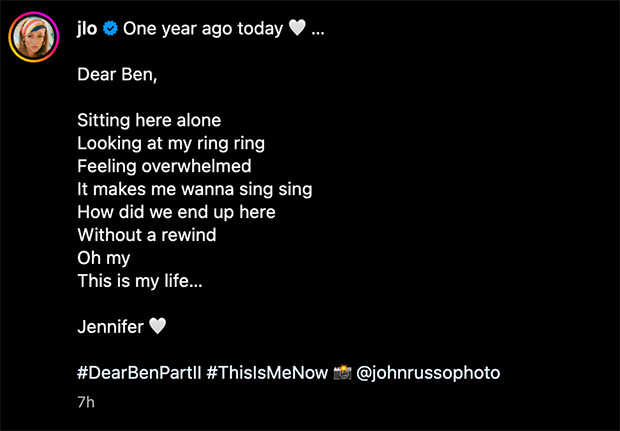
Task: Click the 'How did we end up here' line
Action: pos(176,213)
